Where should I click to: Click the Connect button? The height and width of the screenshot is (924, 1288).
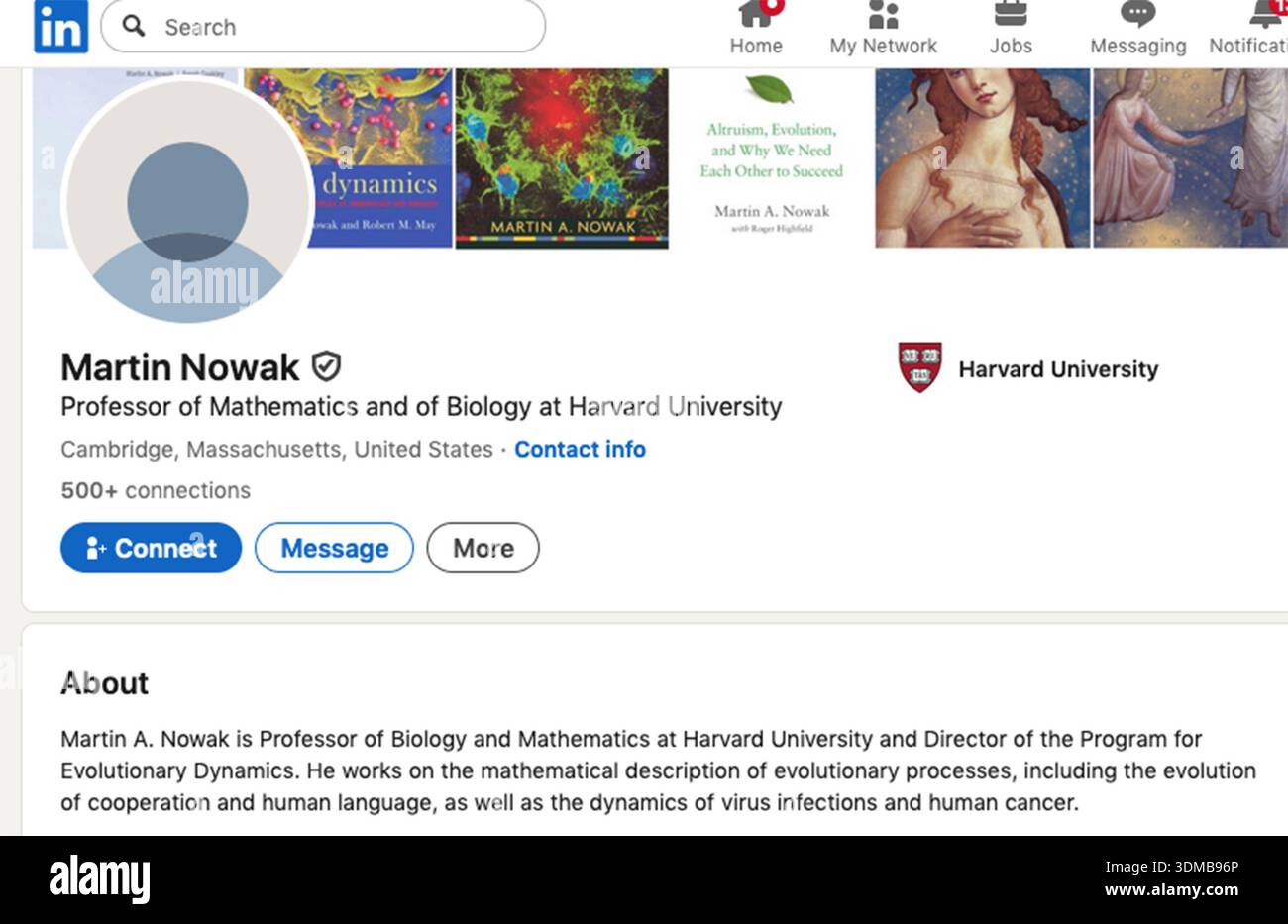point(151,548)
